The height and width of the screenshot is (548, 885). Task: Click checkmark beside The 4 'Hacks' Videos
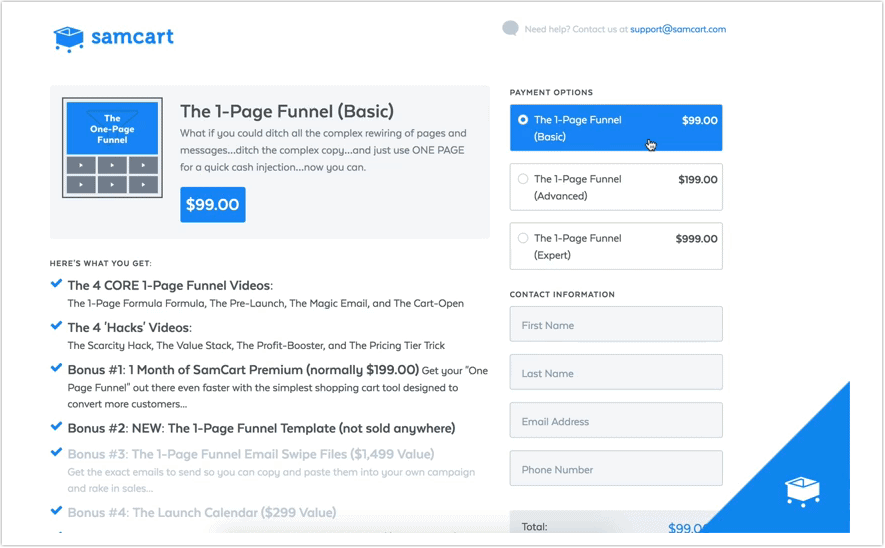tap(56, 326)
